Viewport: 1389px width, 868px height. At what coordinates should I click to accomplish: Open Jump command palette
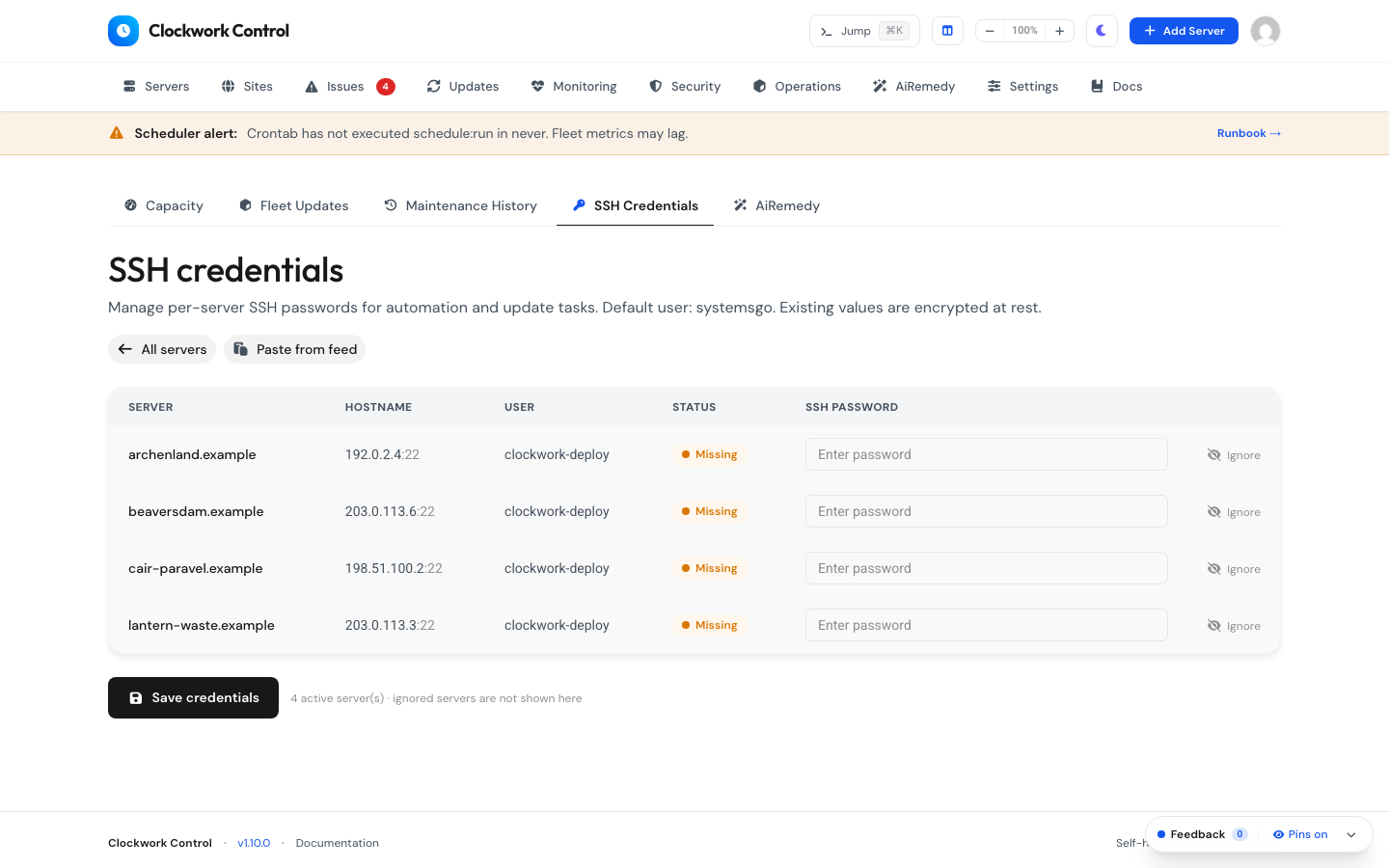(864, 31)
